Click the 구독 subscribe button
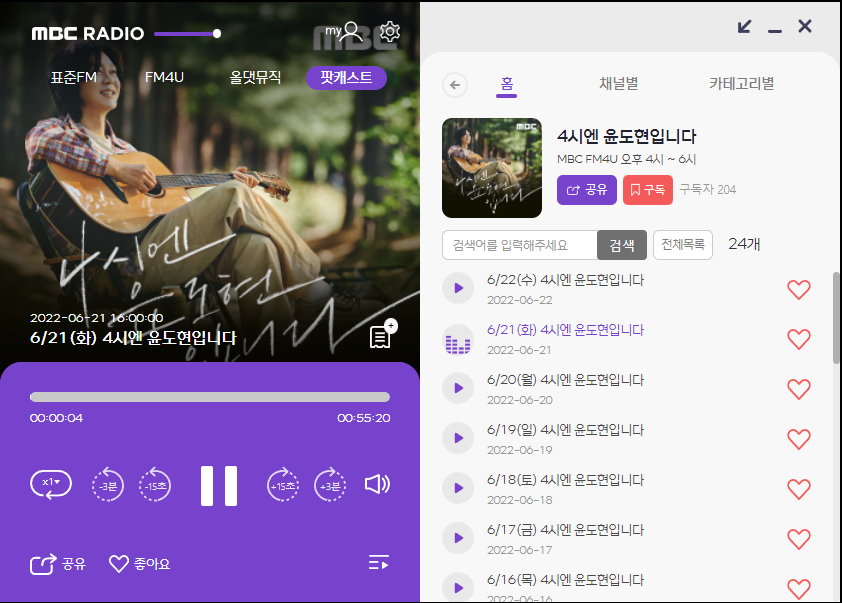Screen dimensions: 842x603 coord(647,189)
